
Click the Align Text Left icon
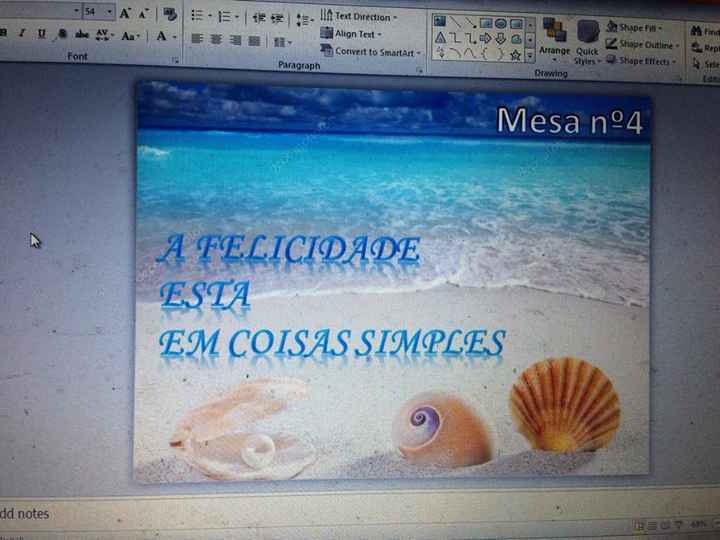coord(198,40)
